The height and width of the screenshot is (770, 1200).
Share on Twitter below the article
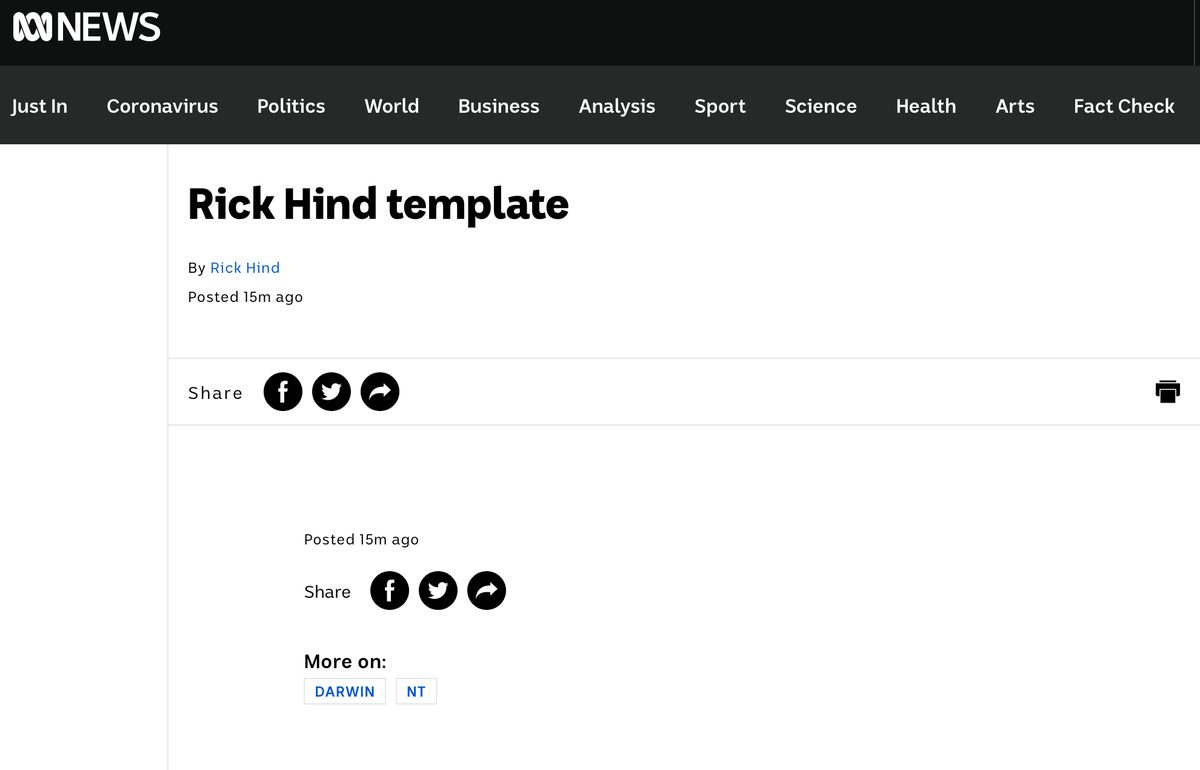438,591
